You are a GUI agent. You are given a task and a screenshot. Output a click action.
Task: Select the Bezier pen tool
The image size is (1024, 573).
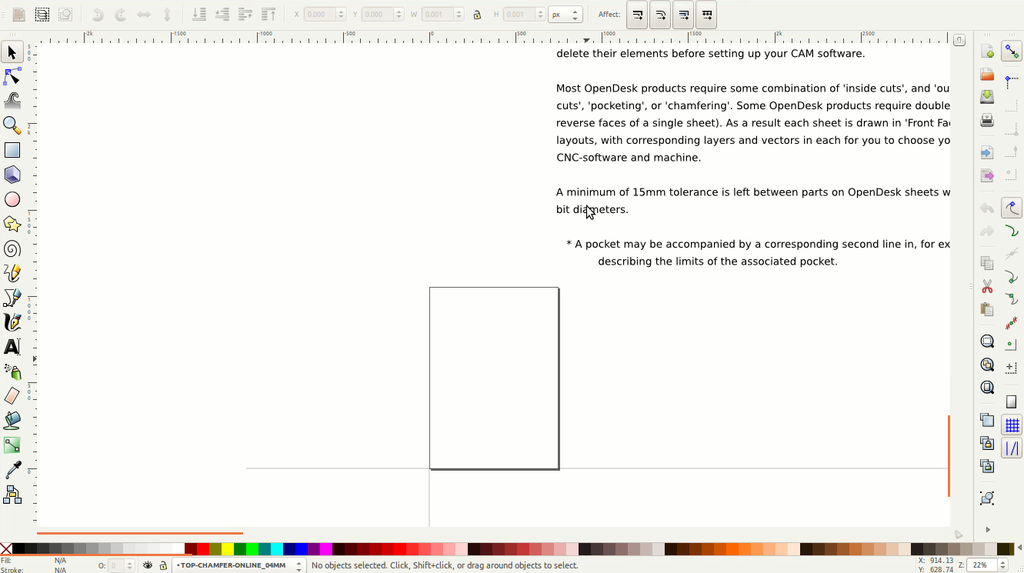(x=12, y=298)
